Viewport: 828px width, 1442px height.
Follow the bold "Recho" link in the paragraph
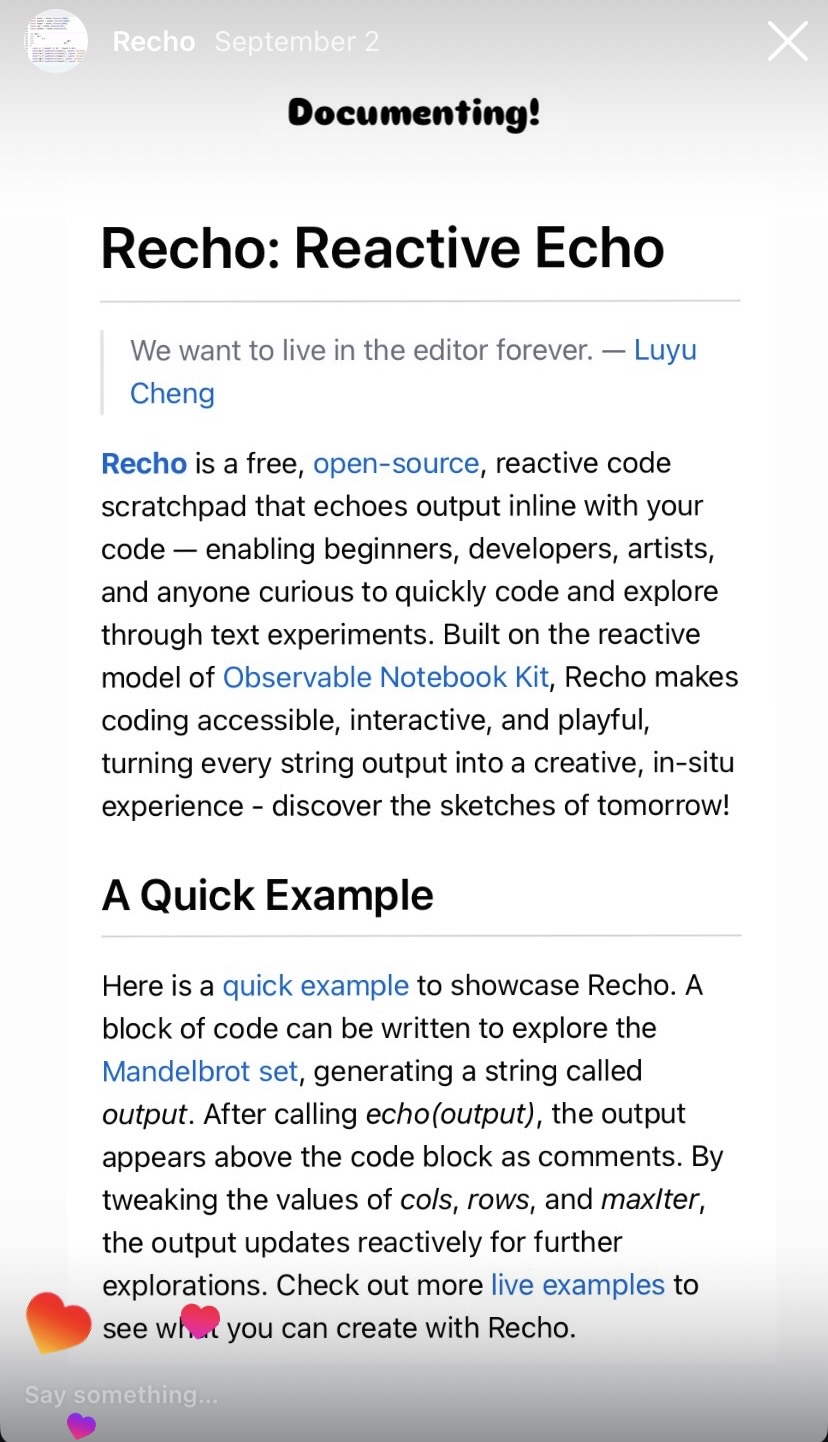(144, 464)
